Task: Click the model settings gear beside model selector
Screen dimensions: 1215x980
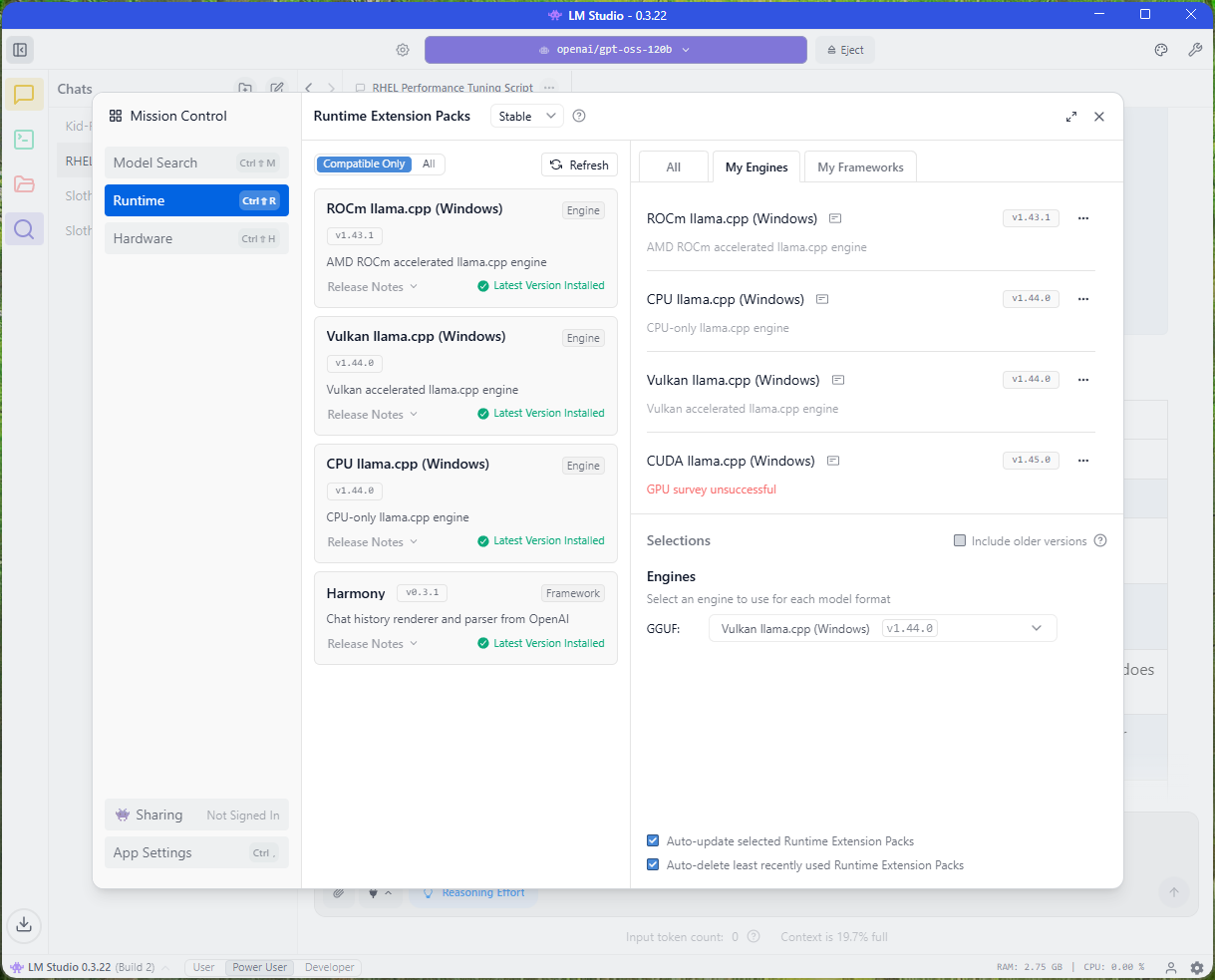Action: click(403, 50)
